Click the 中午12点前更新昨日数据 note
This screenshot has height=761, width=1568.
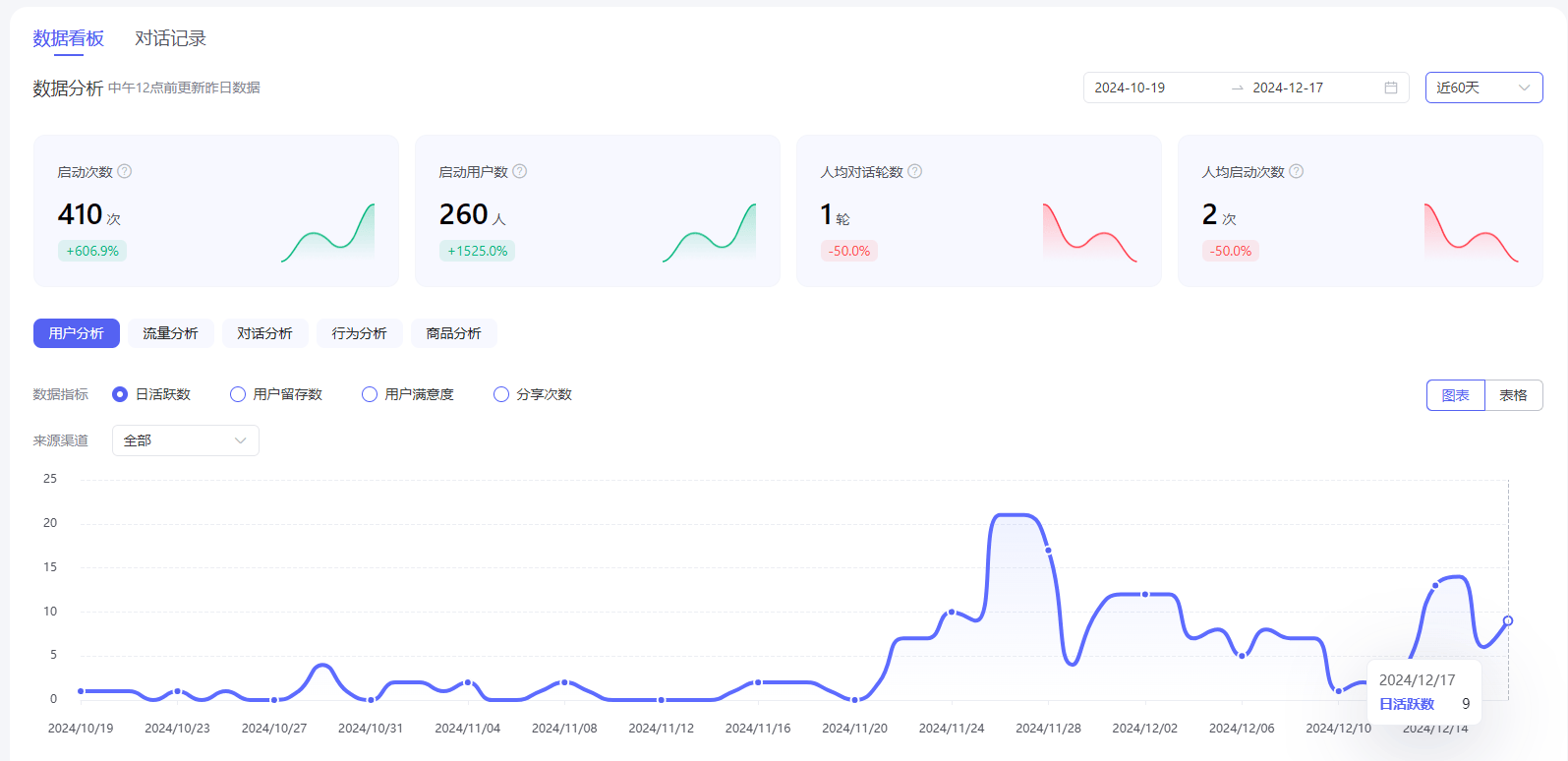(x=184, y=88)
